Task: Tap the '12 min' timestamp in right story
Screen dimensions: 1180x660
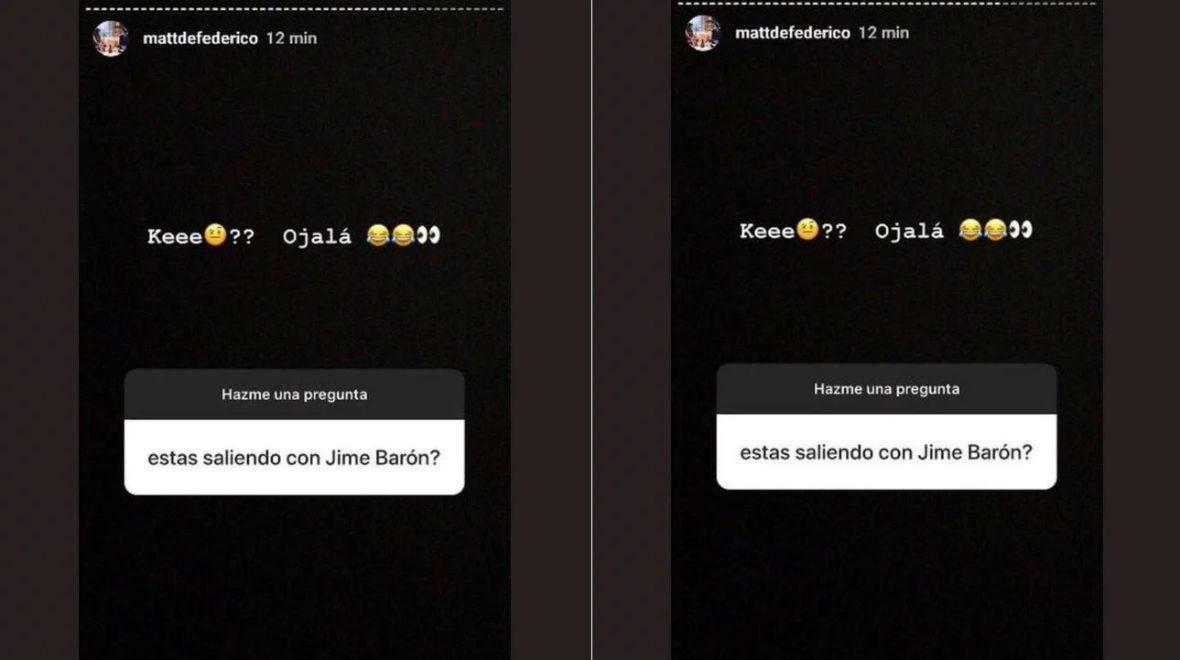Action: [883, 32]
